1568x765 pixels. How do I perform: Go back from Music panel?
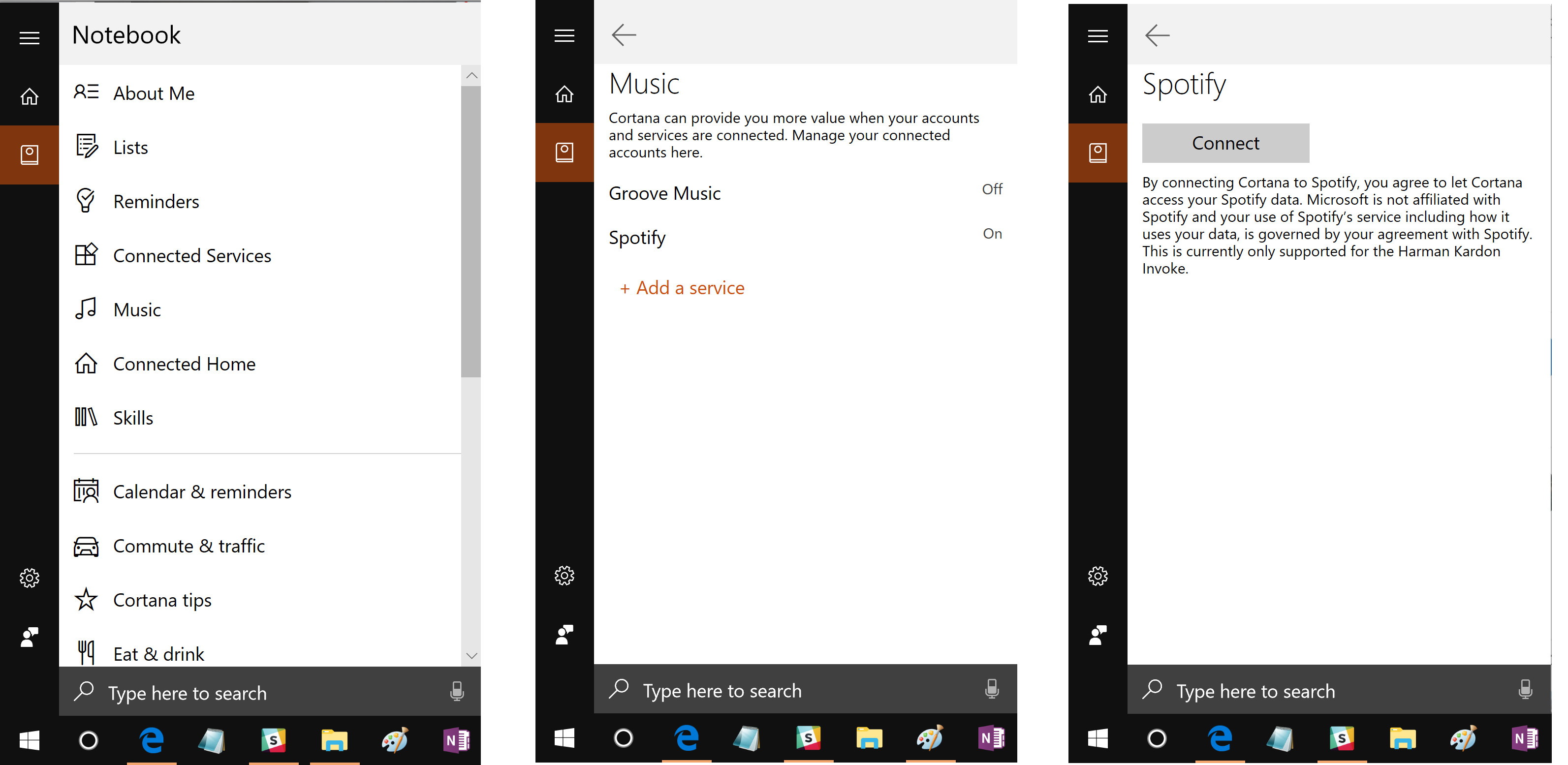pos(624,35)
